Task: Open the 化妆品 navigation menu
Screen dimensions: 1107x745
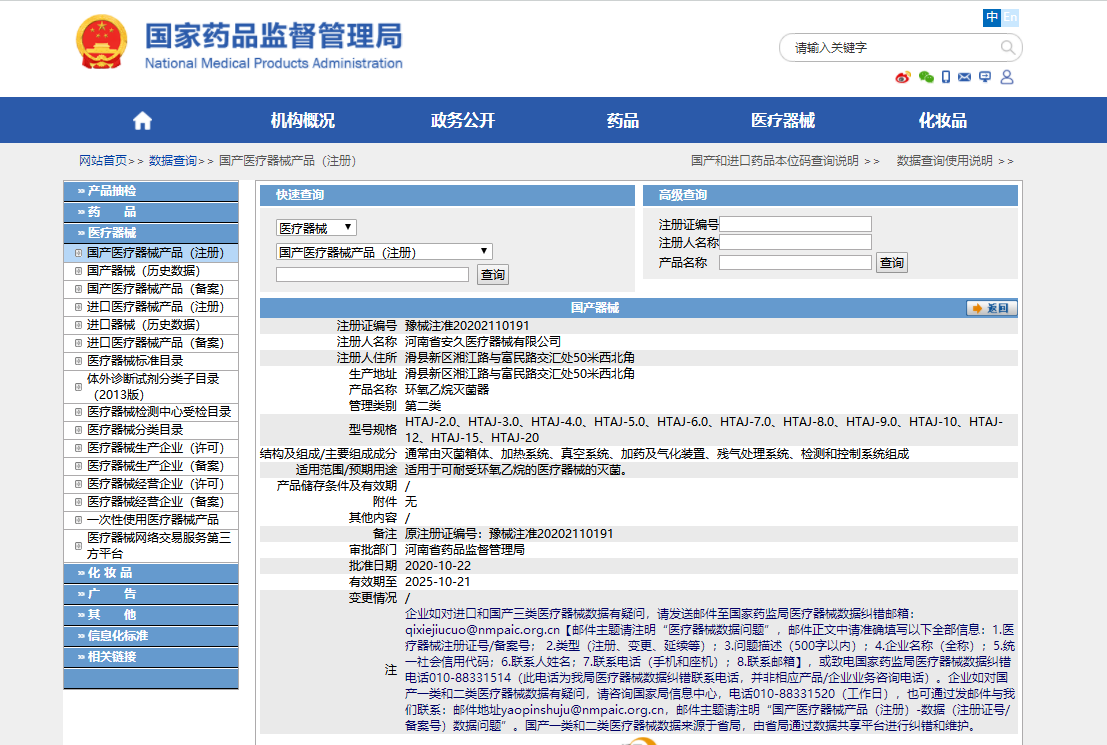Action: (943, 121)
